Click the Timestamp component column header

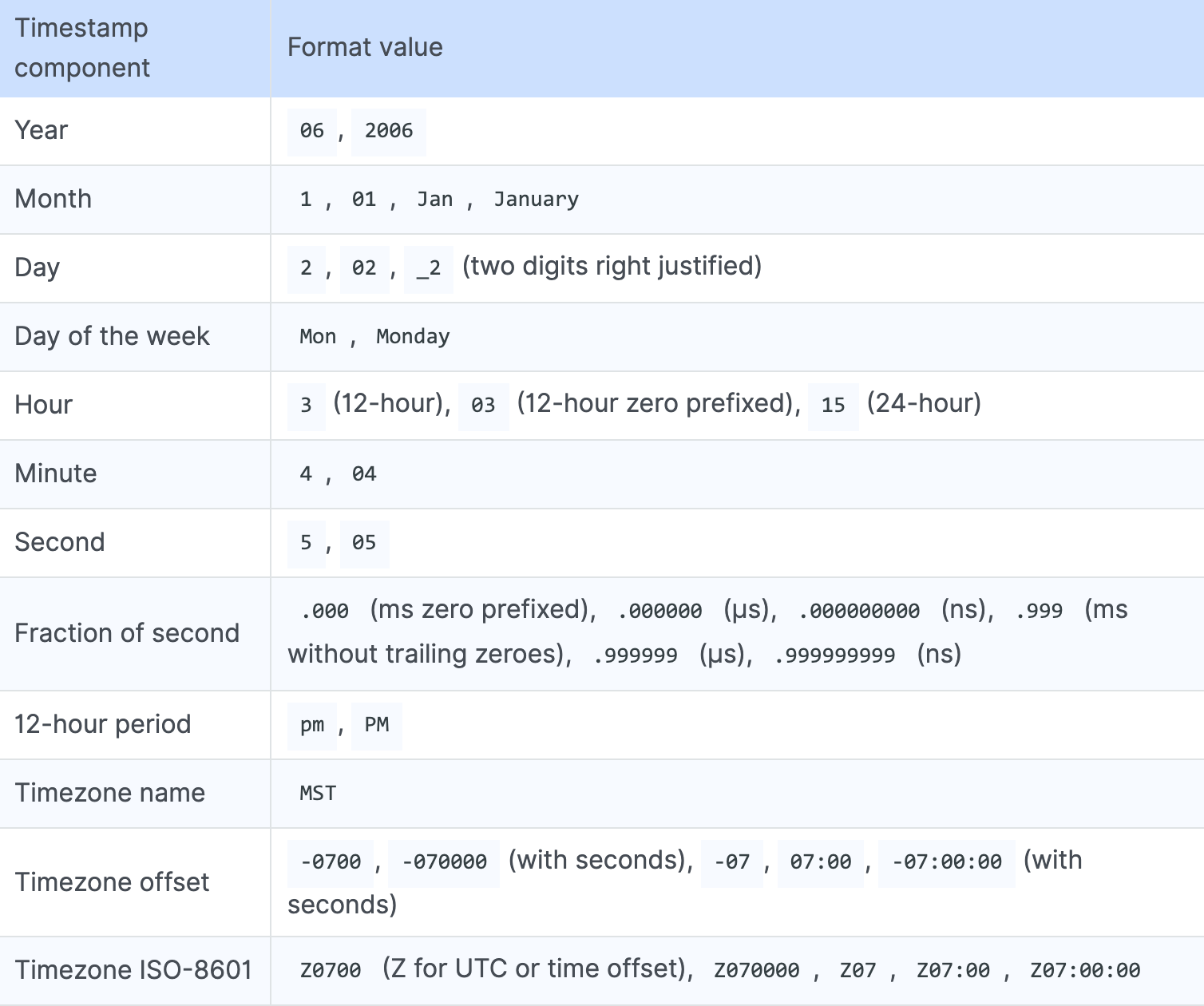[82, 48]
